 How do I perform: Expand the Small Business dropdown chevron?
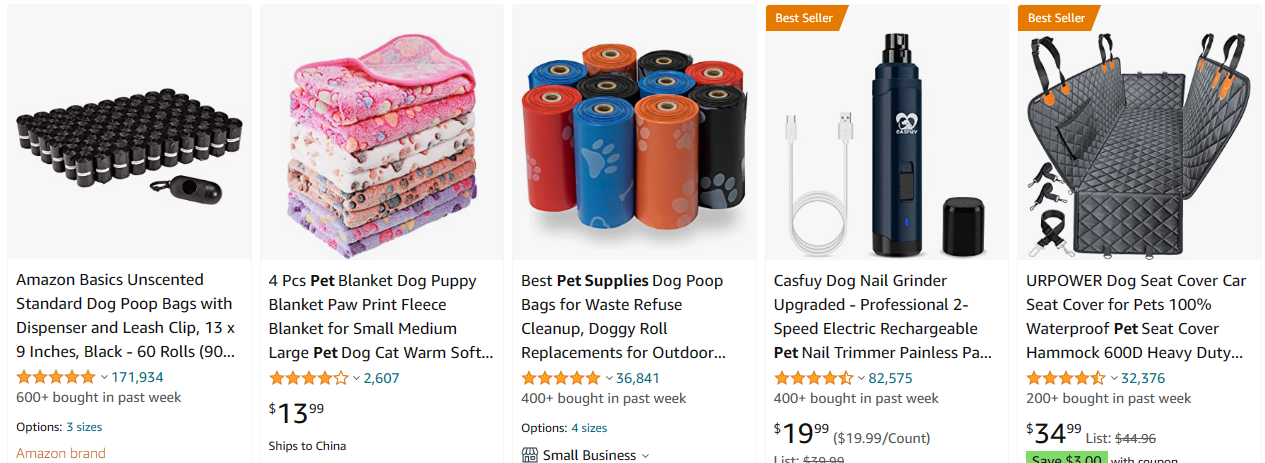645,455
